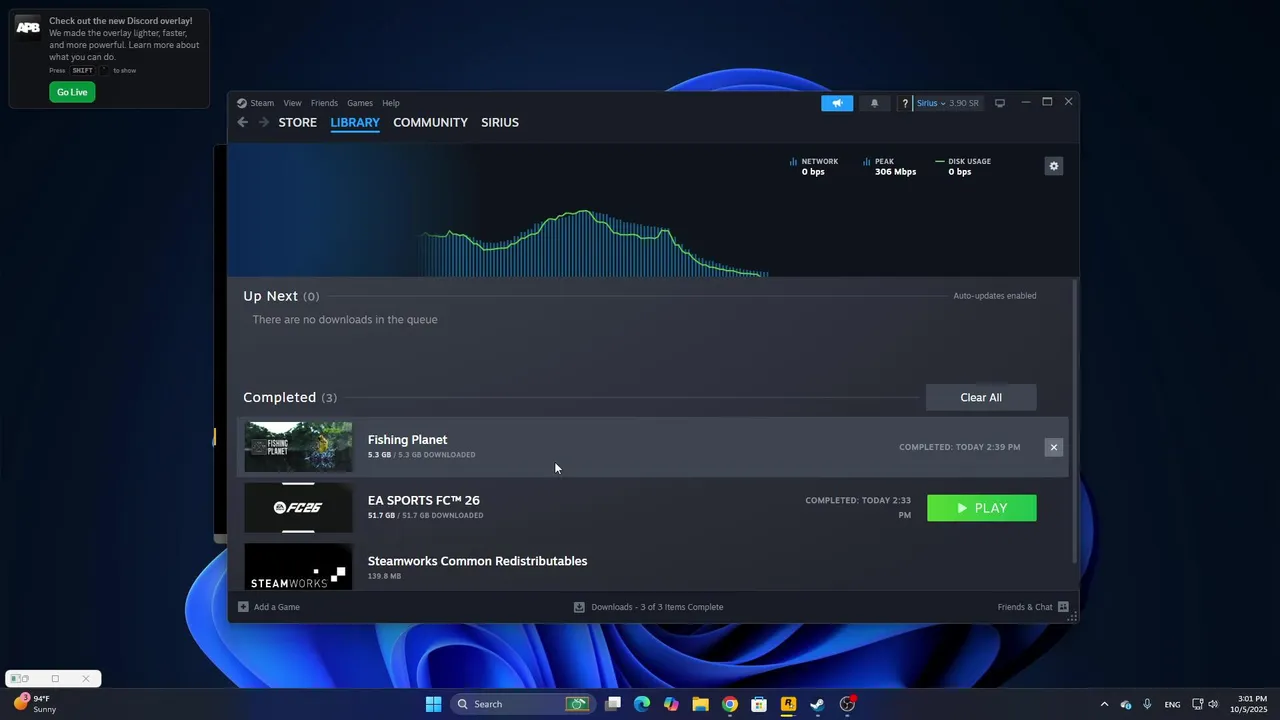This screenshot has height=720, width=1280.
Task: Remove Fishing Planet from completed list
Action: point(1053,447)
